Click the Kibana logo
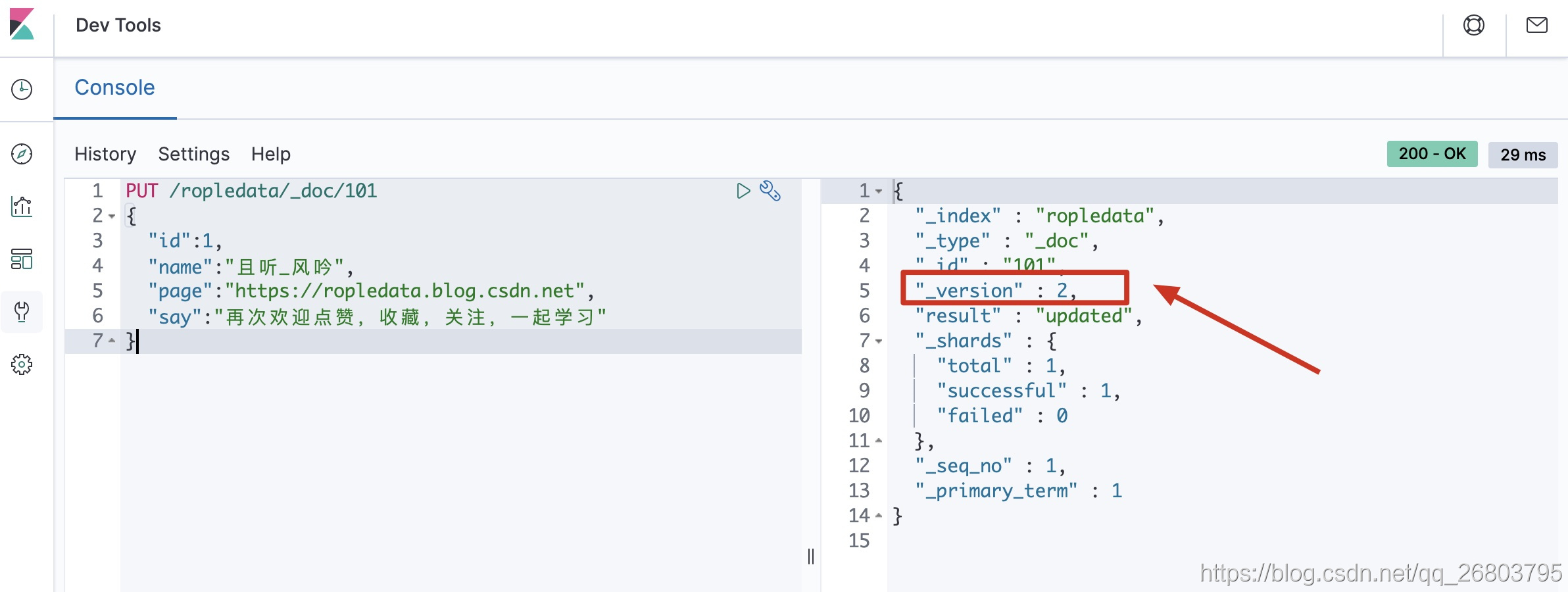 pyautogui.click(x=22, y=24)
